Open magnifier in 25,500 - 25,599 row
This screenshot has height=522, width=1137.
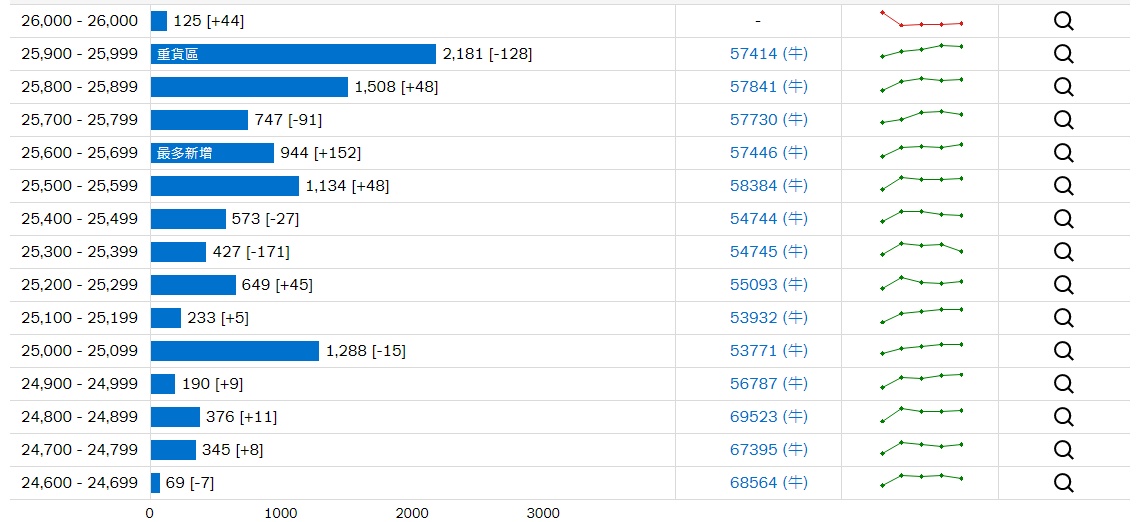click(x=1063, y=186)
